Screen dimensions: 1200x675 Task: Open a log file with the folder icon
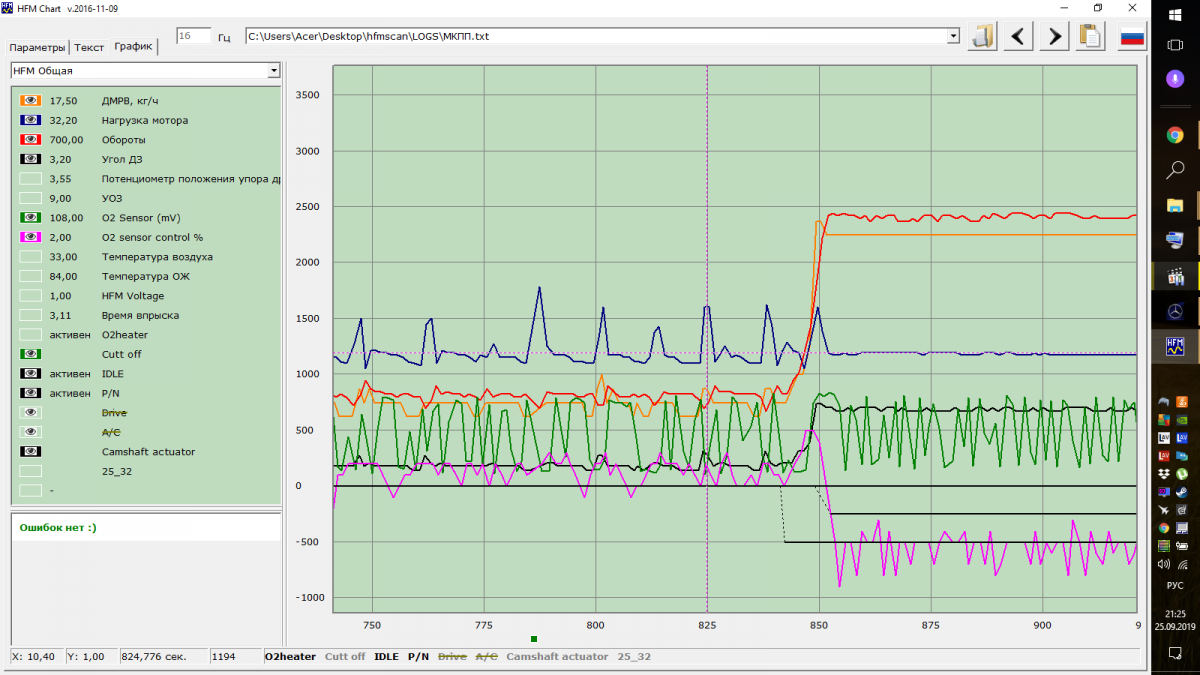click(x=984, y=37)
